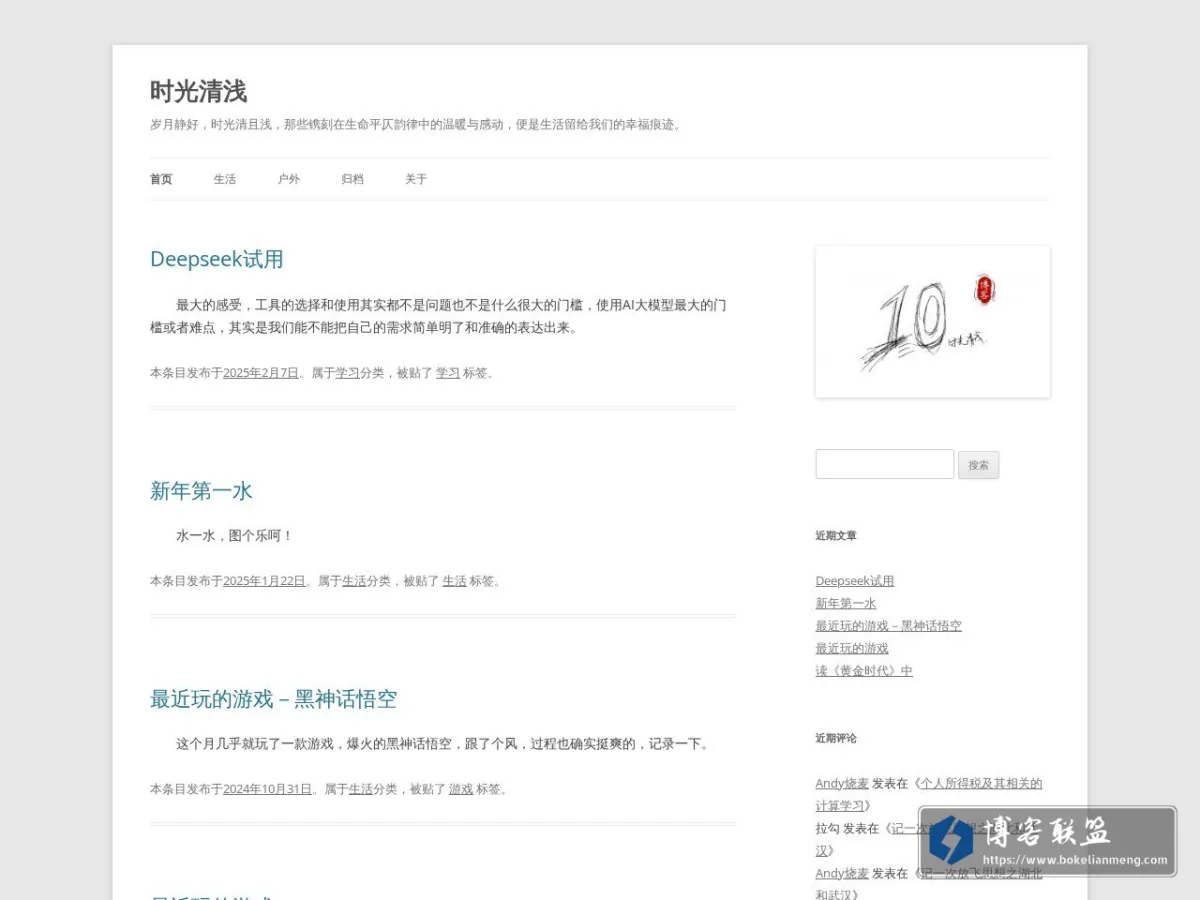Open the 生活 menu item
This screenshot has height=900, width=1200.
[225, 179]
